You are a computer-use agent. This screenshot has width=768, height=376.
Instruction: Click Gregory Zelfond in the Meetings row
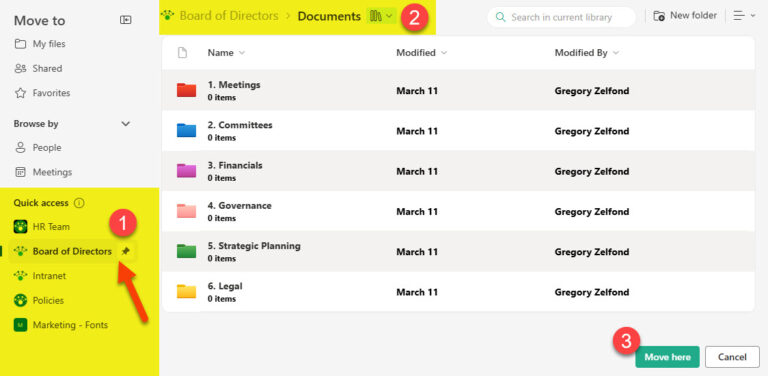click(592, 91)
